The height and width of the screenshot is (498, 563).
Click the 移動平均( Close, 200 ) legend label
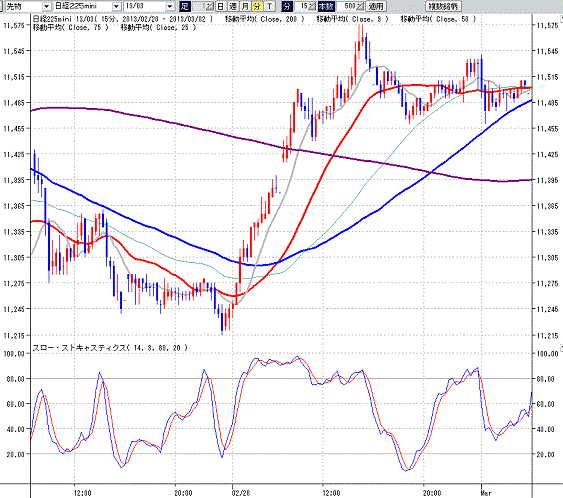(265, 19)
